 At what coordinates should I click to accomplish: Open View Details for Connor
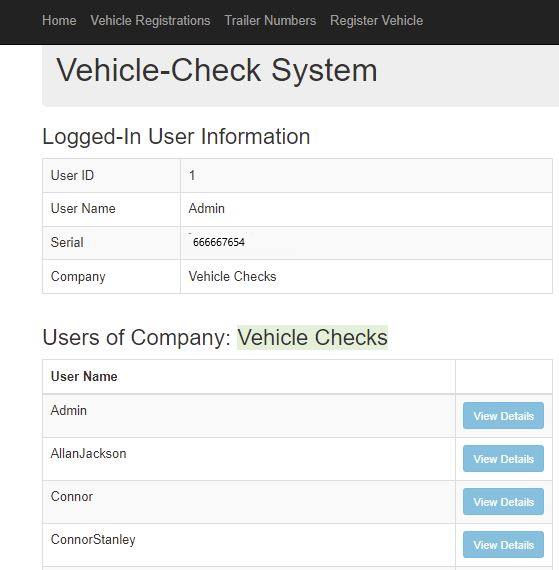(x=503, y=502)
